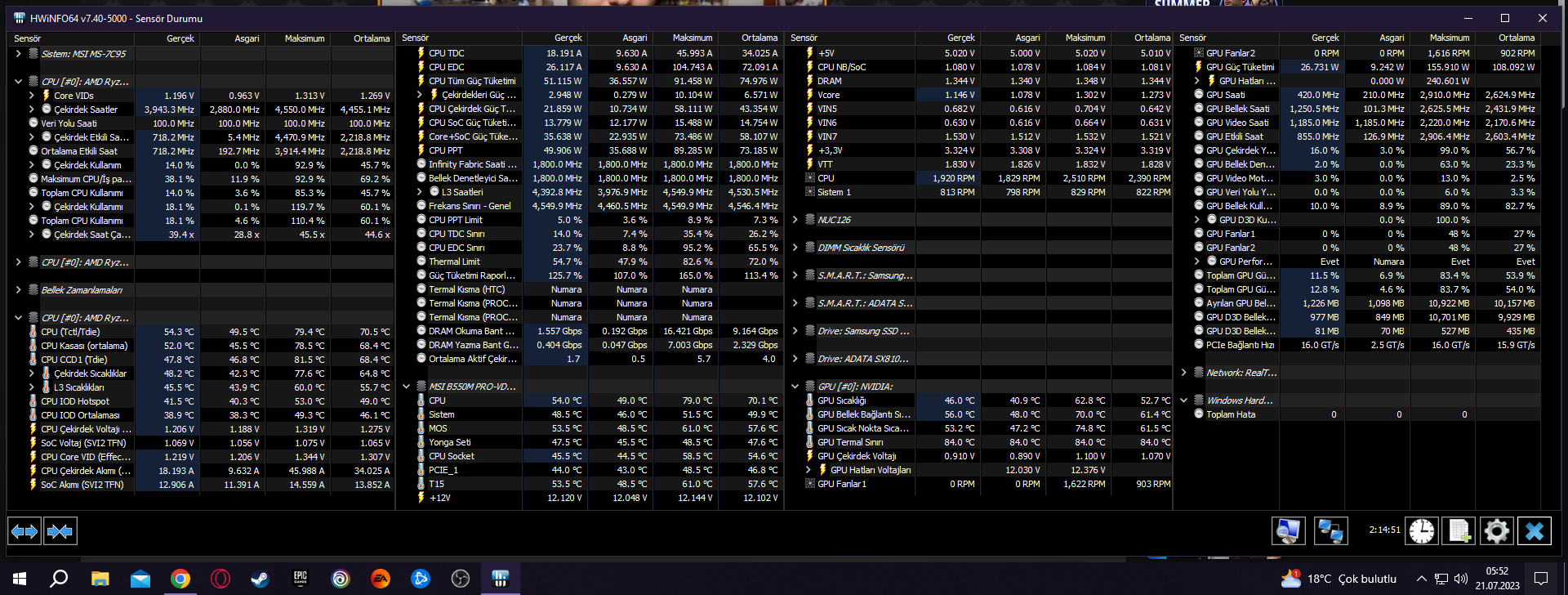Launch Opera browser from the taskbar

point(220,579)
